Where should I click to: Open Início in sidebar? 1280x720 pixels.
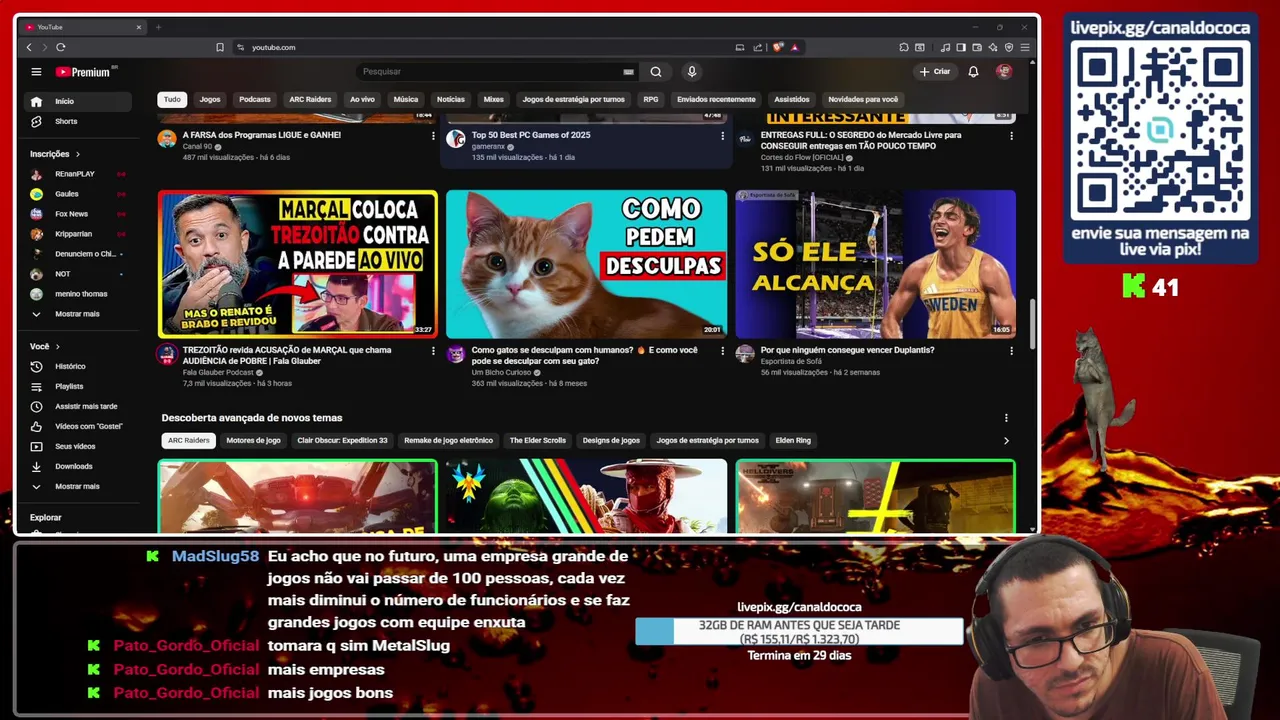point(78,101)
